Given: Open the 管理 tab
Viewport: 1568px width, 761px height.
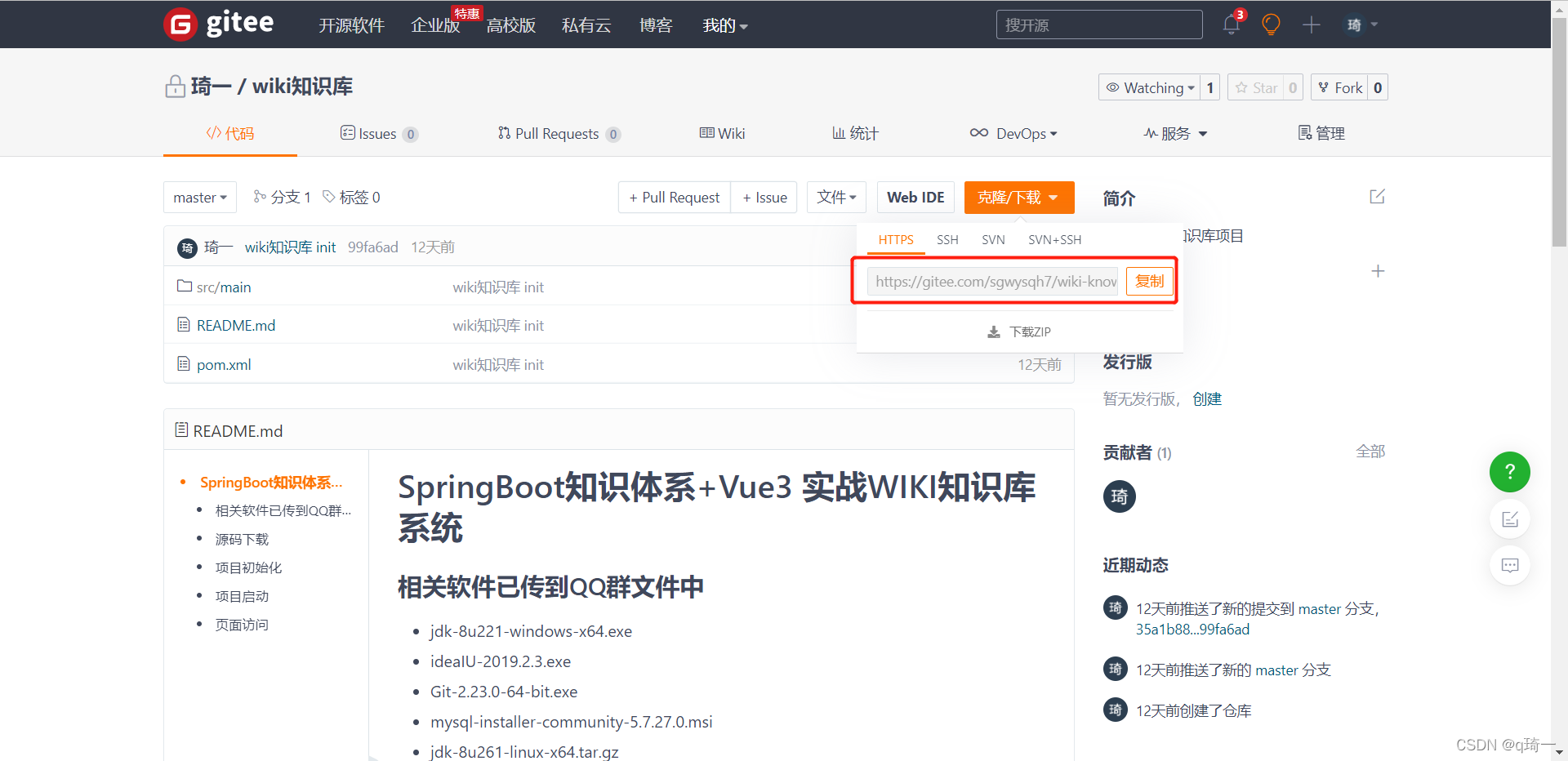Looking at the screenshot, I should pos(1321,133).
